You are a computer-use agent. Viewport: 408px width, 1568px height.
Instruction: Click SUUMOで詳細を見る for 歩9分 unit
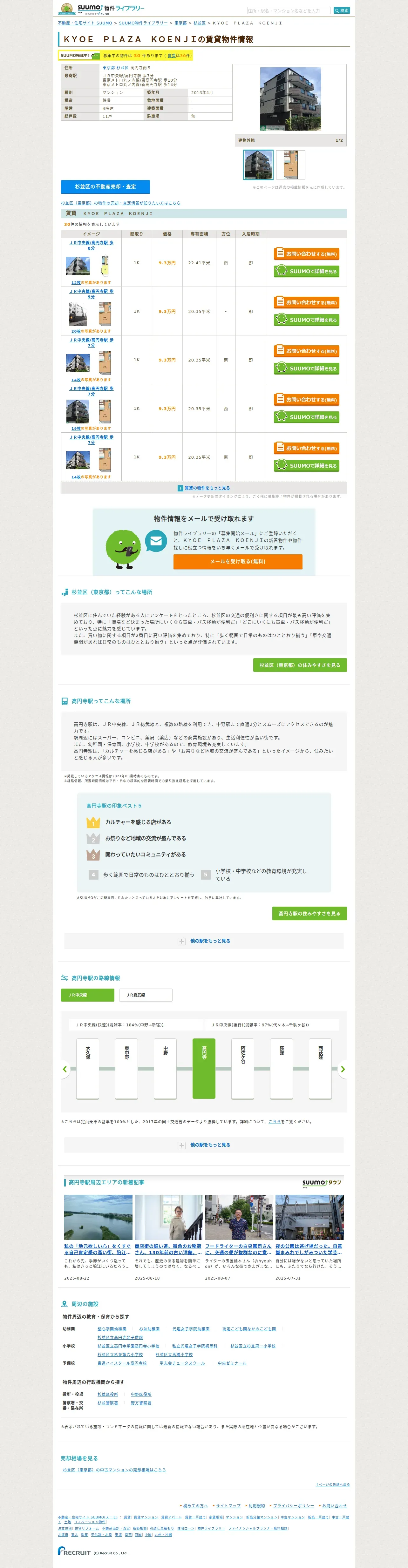(306, 320)
